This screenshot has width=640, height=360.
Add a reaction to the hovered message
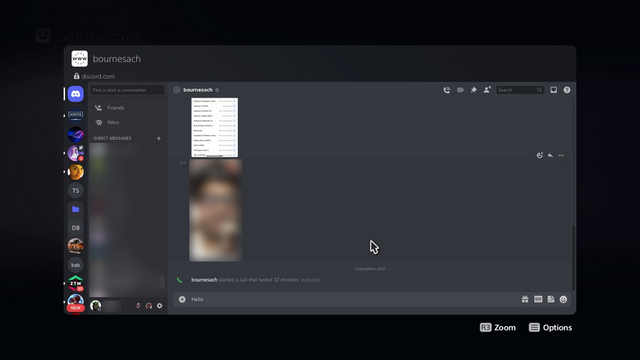[x=540, y=155]
